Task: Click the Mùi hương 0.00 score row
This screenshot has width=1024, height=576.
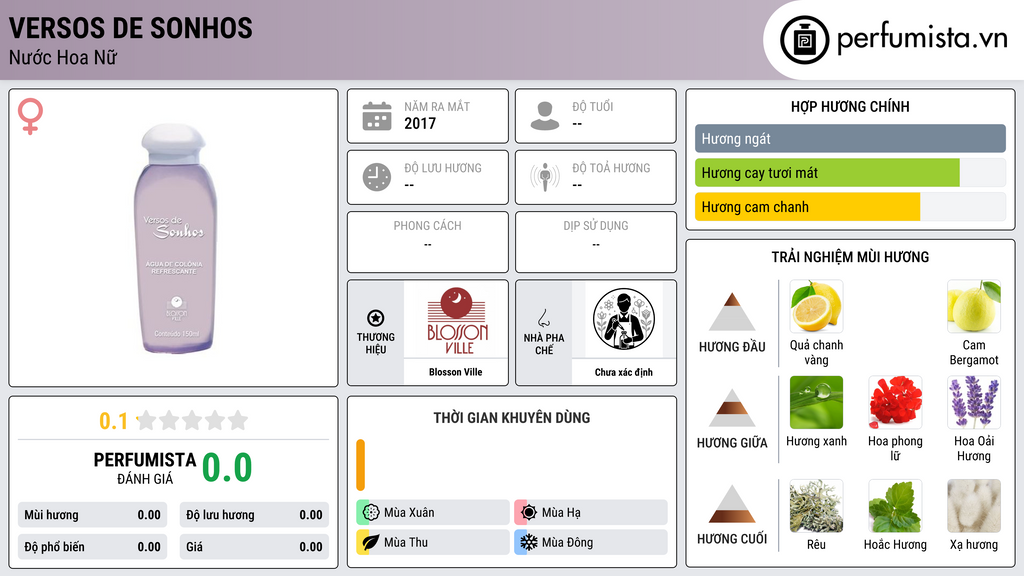Action: click(93, 515)
